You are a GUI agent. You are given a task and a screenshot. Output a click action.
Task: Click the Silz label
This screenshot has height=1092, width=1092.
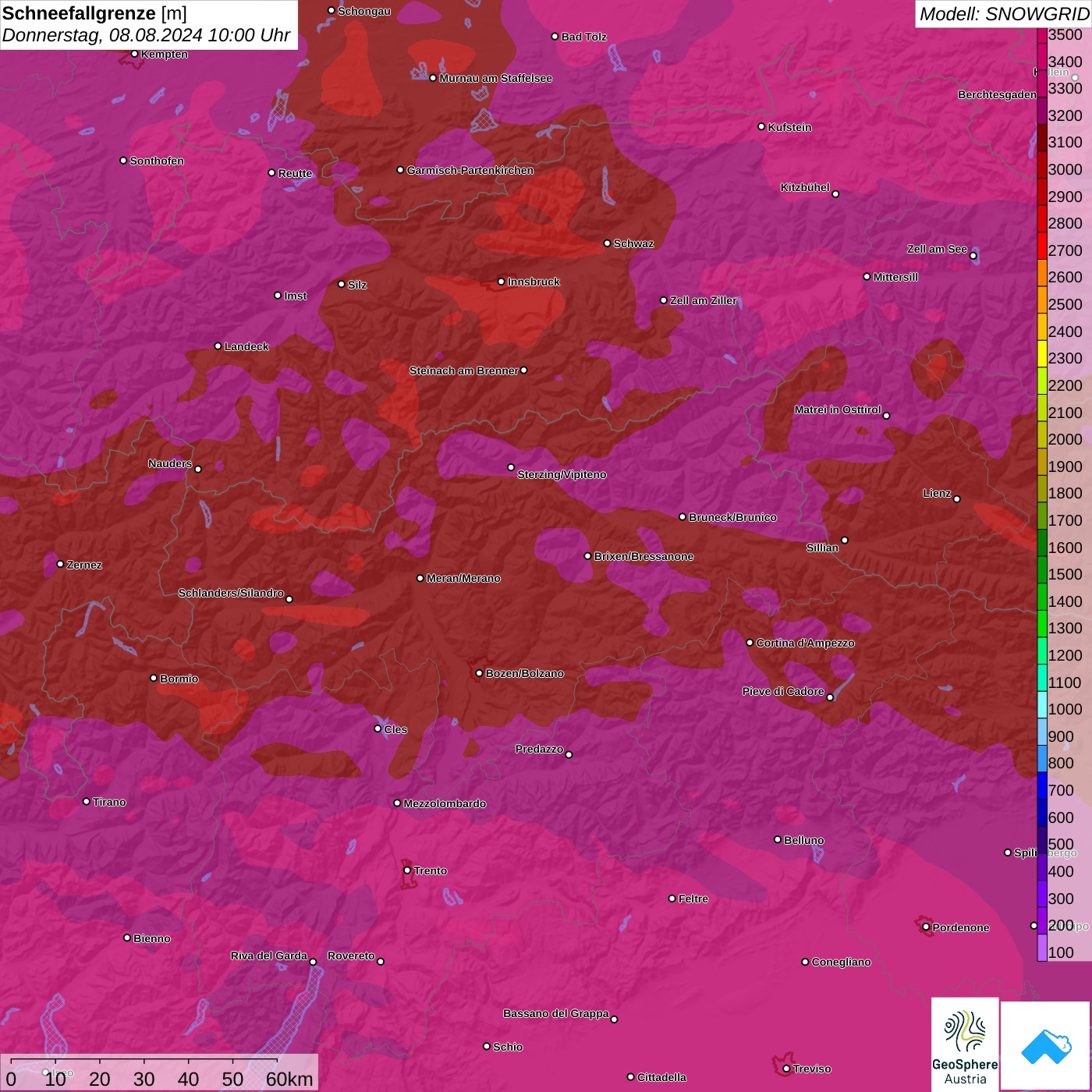point(357,285)
